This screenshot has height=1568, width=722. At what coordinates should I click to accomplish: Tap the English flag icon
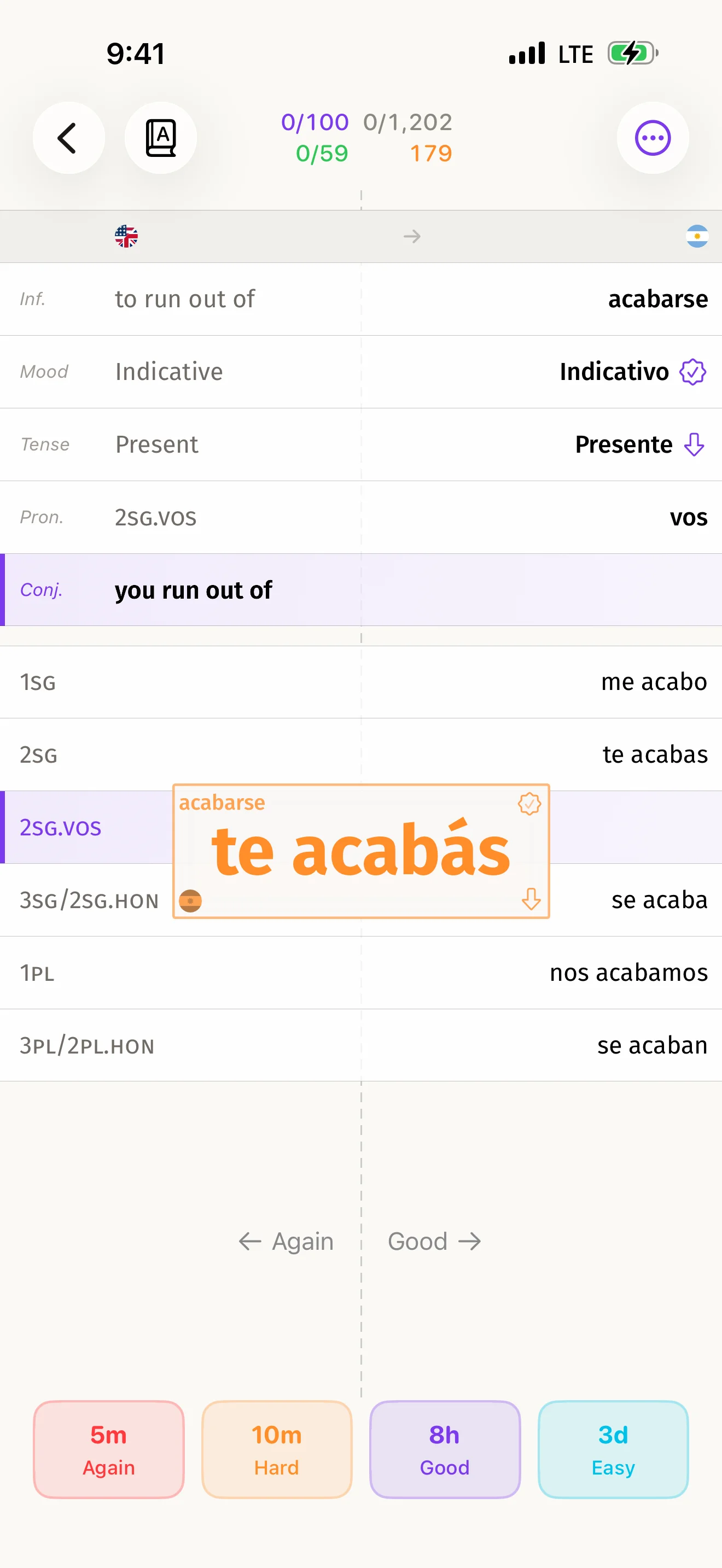pos(126,236)
